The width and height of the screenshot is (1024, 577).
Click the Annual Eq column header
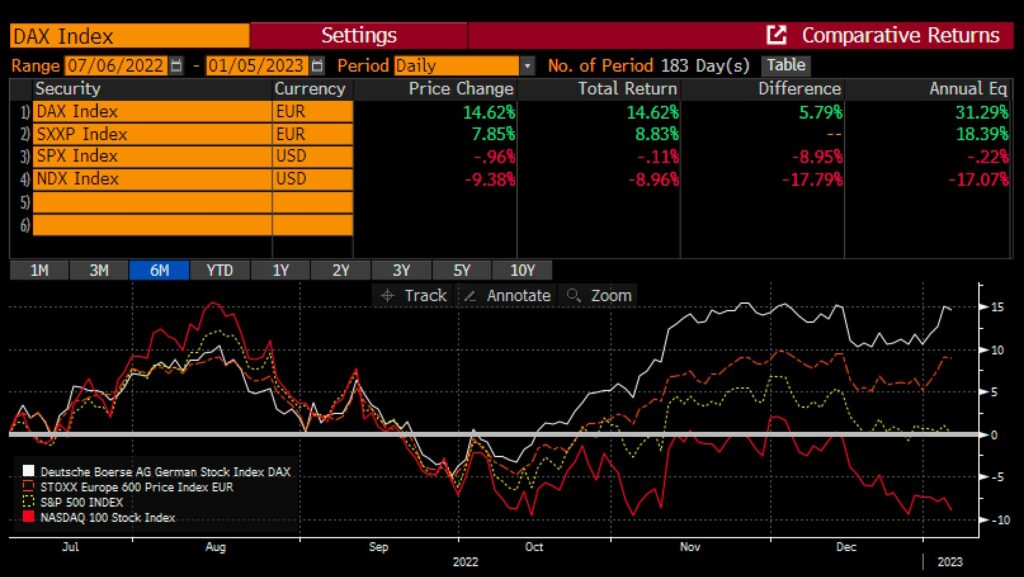coord(968,89)
